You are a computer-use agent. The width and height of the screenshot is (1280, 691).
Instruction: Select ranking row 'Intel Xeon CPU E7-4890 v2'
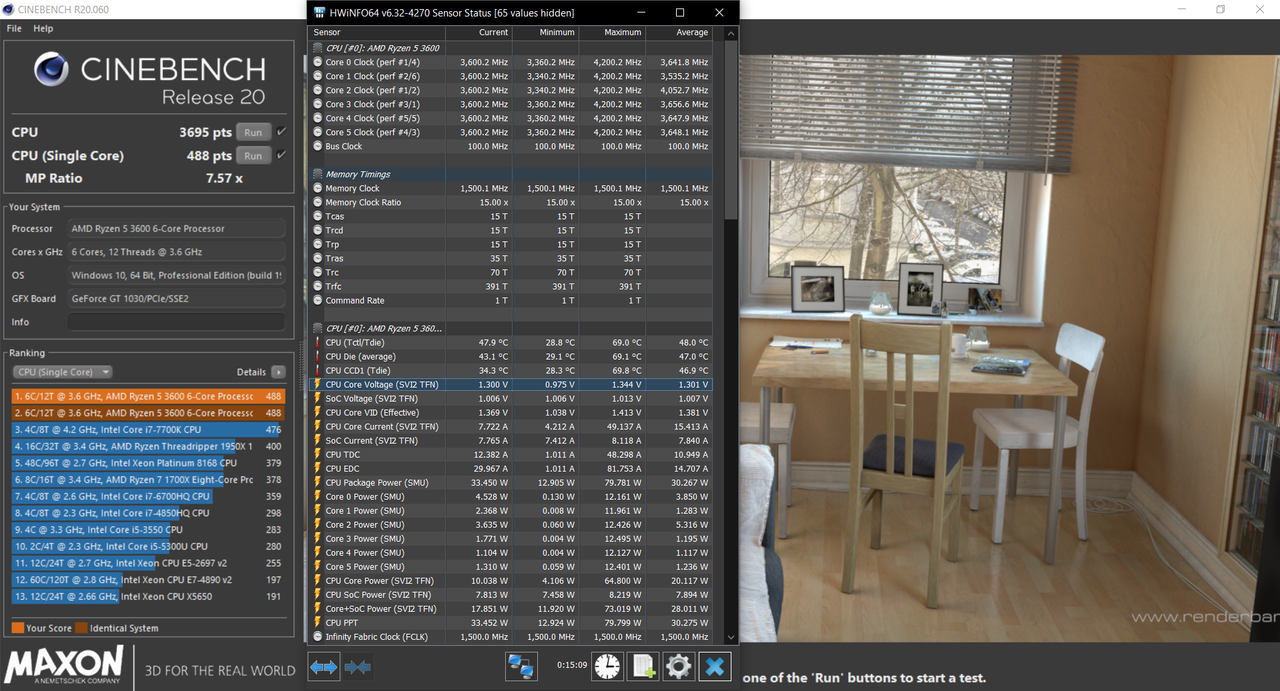pos(148,579)
